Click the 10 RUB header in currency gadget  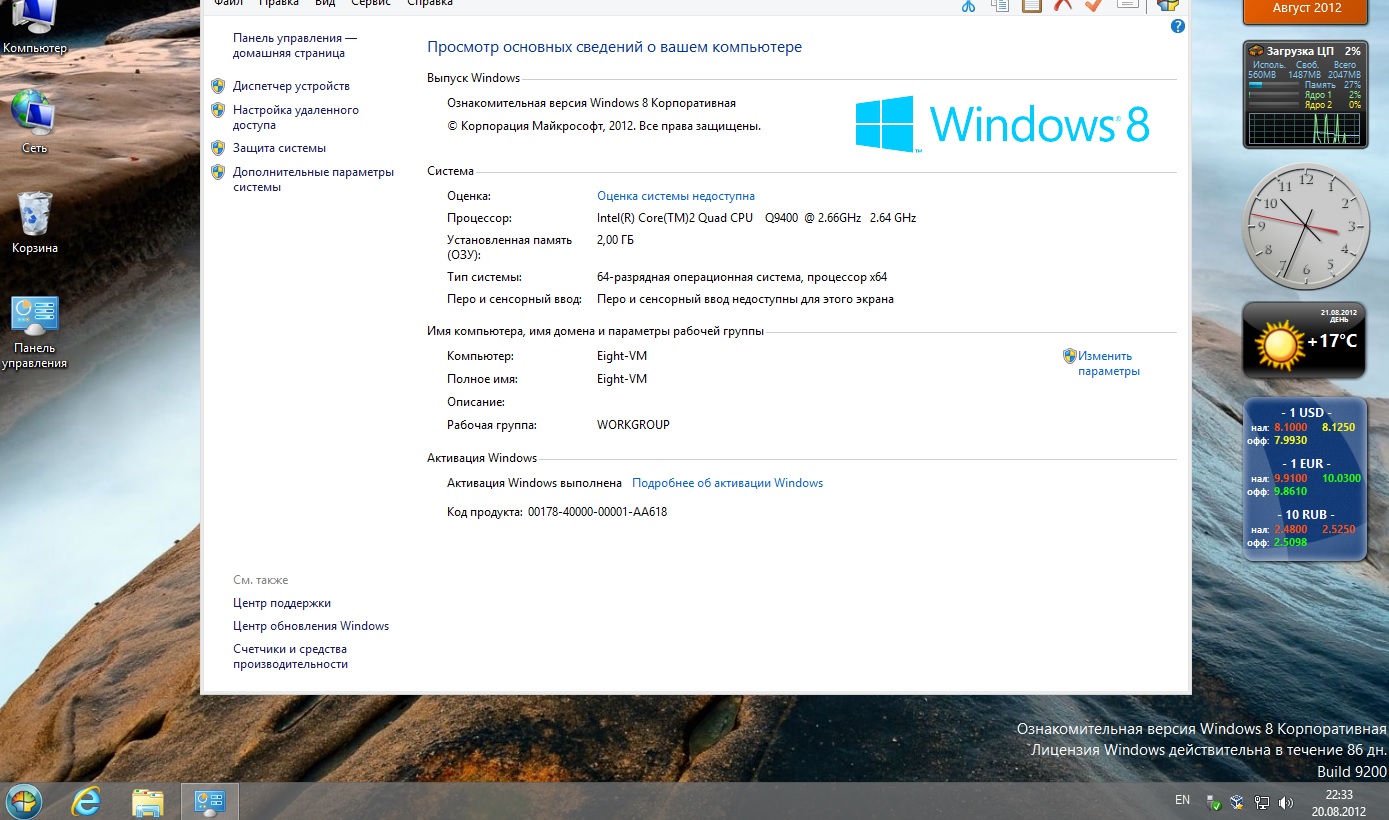coord(1305,514)
